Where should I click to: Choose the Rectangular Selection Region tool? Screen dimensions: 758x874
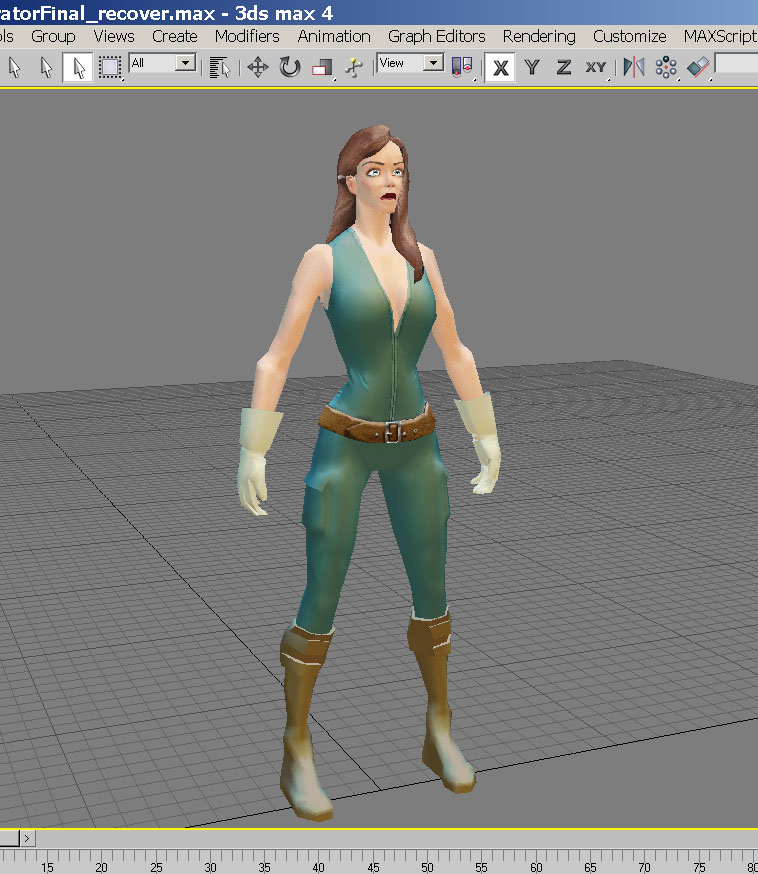tap(109, 67)
